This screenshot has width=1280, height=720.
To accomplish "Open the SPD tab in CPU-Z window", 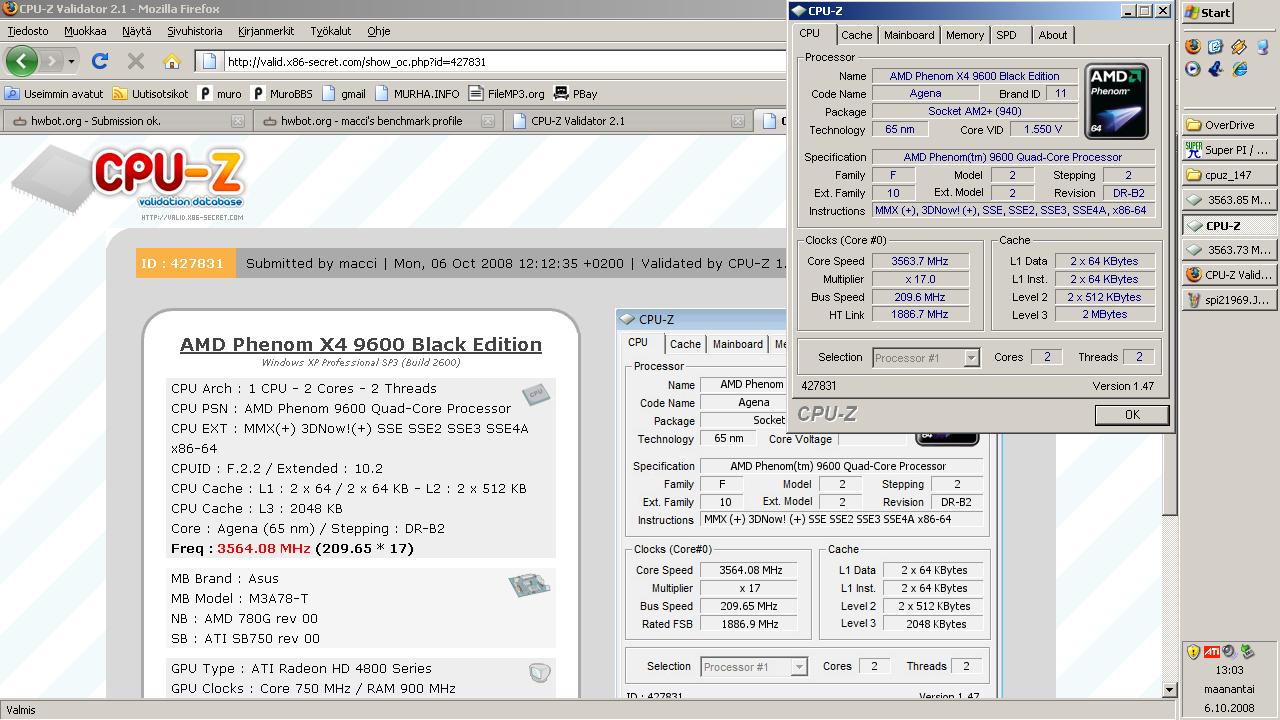I will coord(1007,35).
